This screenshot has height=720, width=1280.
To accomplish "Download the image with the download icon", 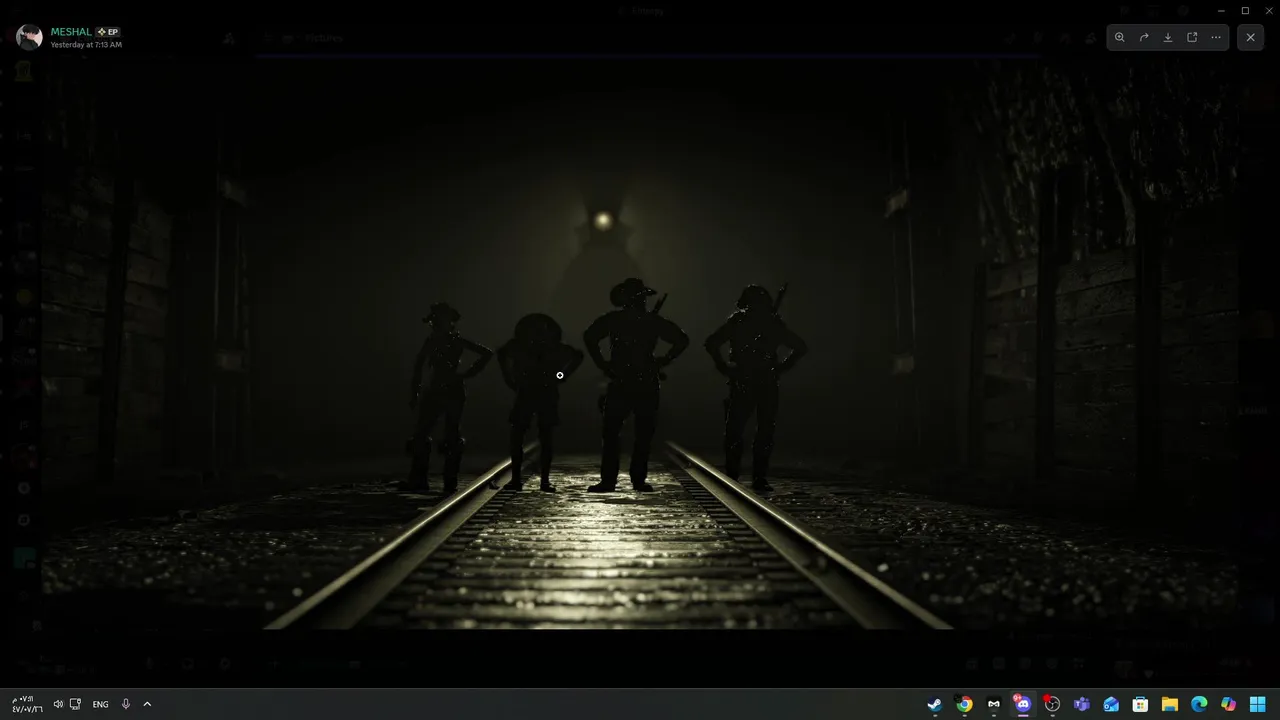I will coord(1168,37).
